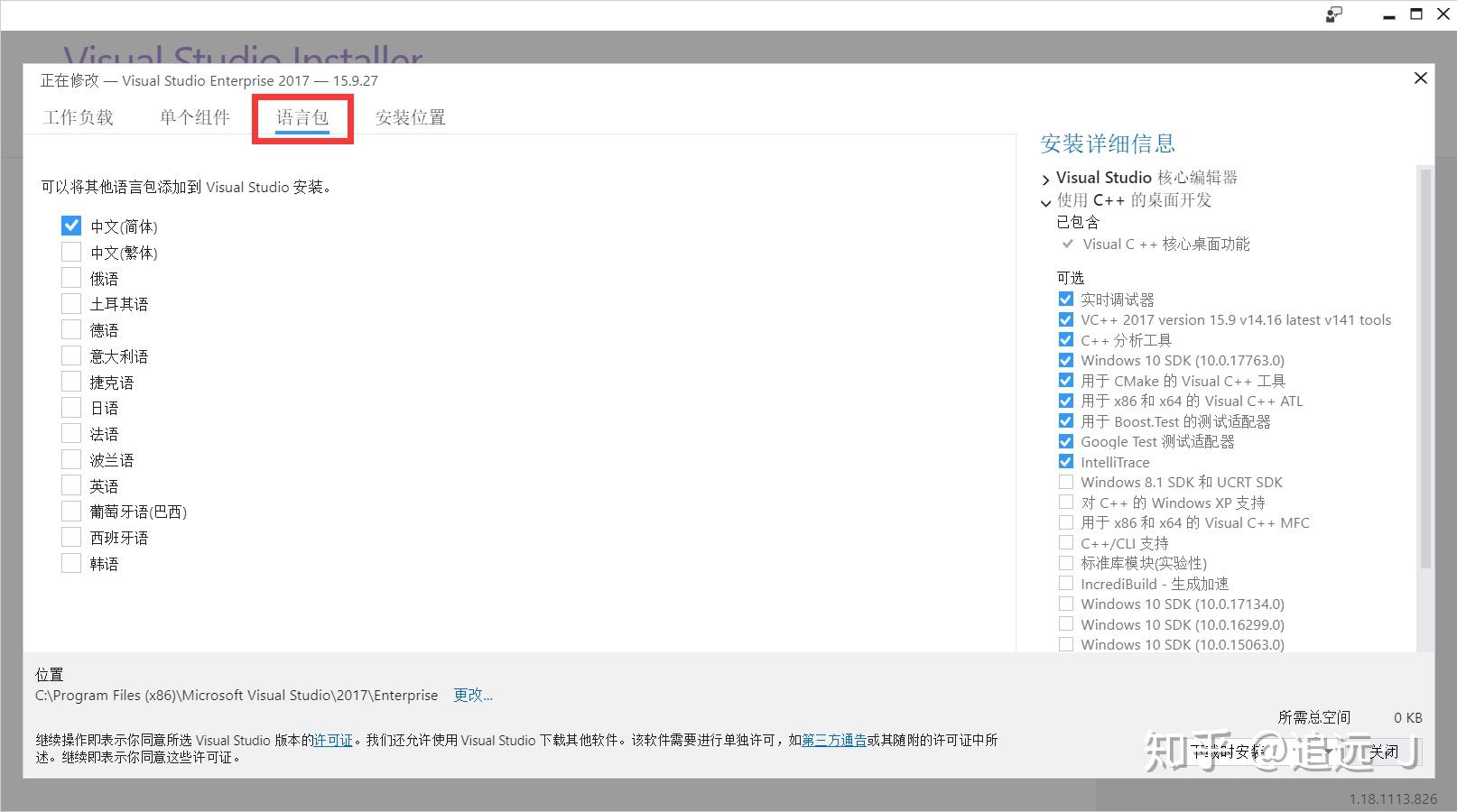Check 对 C++ 的 Windows XP 支持
The width and height of the screenshot is (1457, 812).
(x=1066, y=503)
